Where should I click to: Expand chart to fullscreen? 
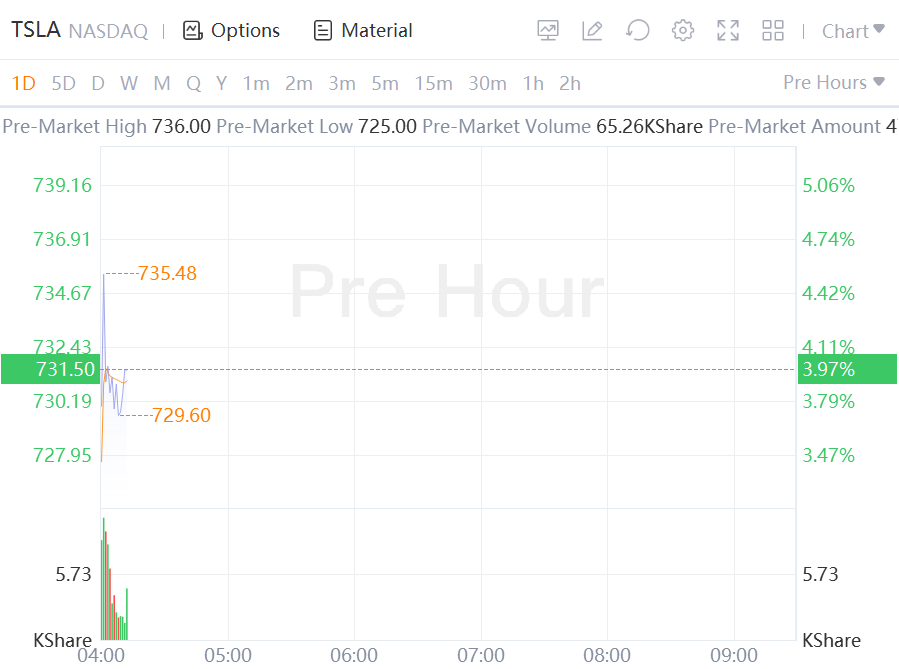[728, 31]
